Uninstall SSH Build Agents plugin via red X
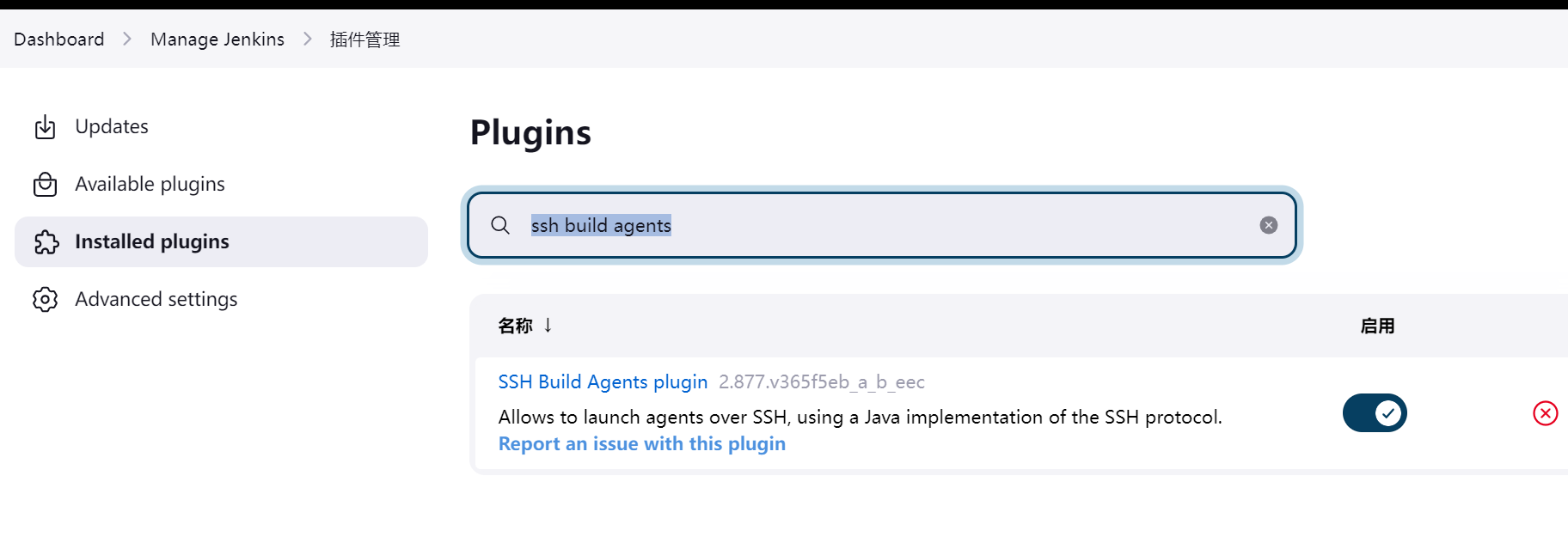This screenshot has height=549, width=1568. 1545,413
